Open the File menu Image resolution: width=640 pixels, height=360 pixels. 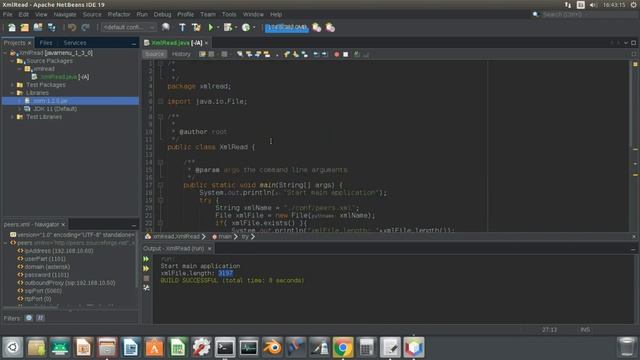point(7,14)
